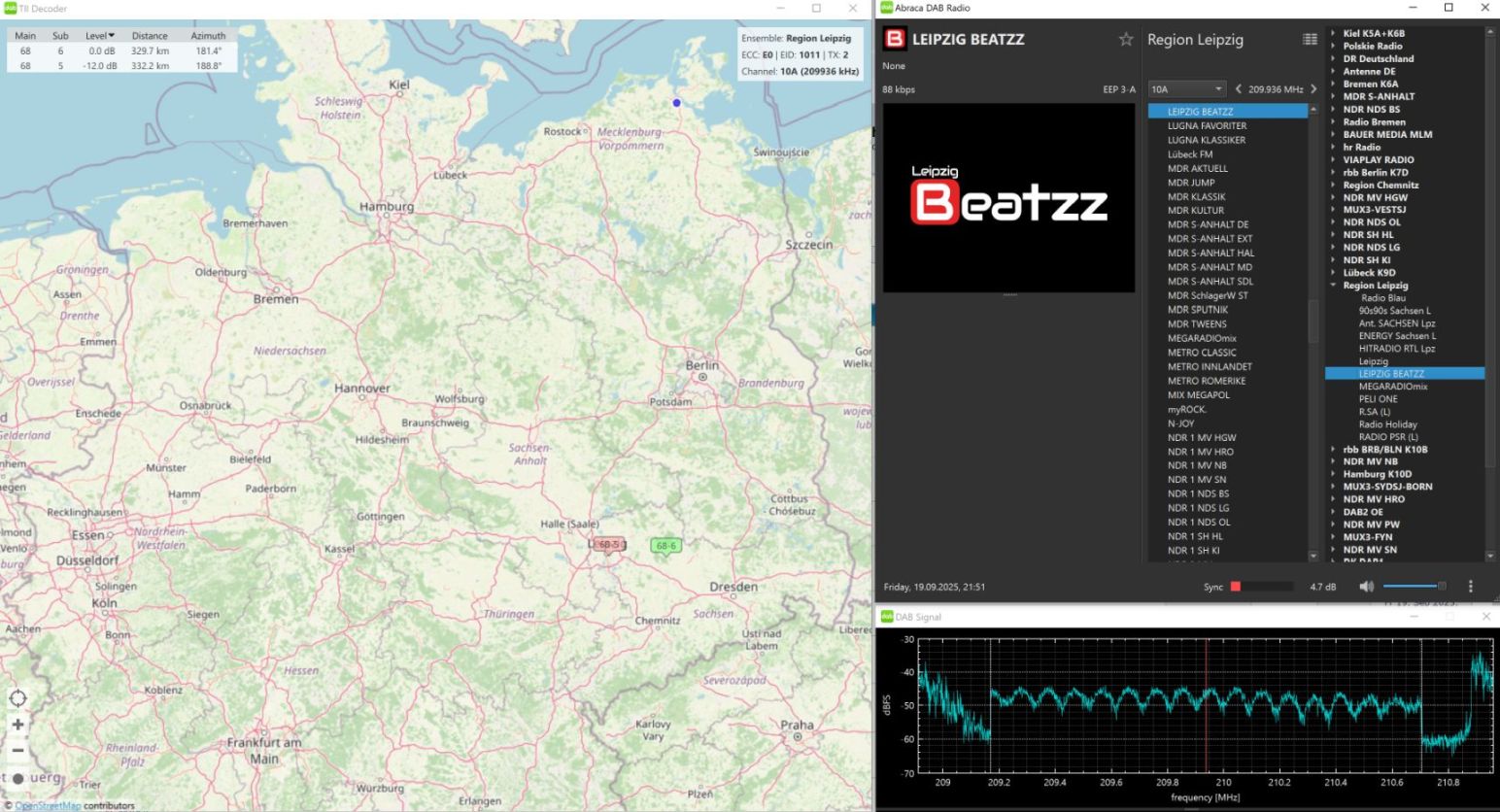Step to the previous channel frequency
This screenshot has width=1500, height=812.
click(1238, 89)
